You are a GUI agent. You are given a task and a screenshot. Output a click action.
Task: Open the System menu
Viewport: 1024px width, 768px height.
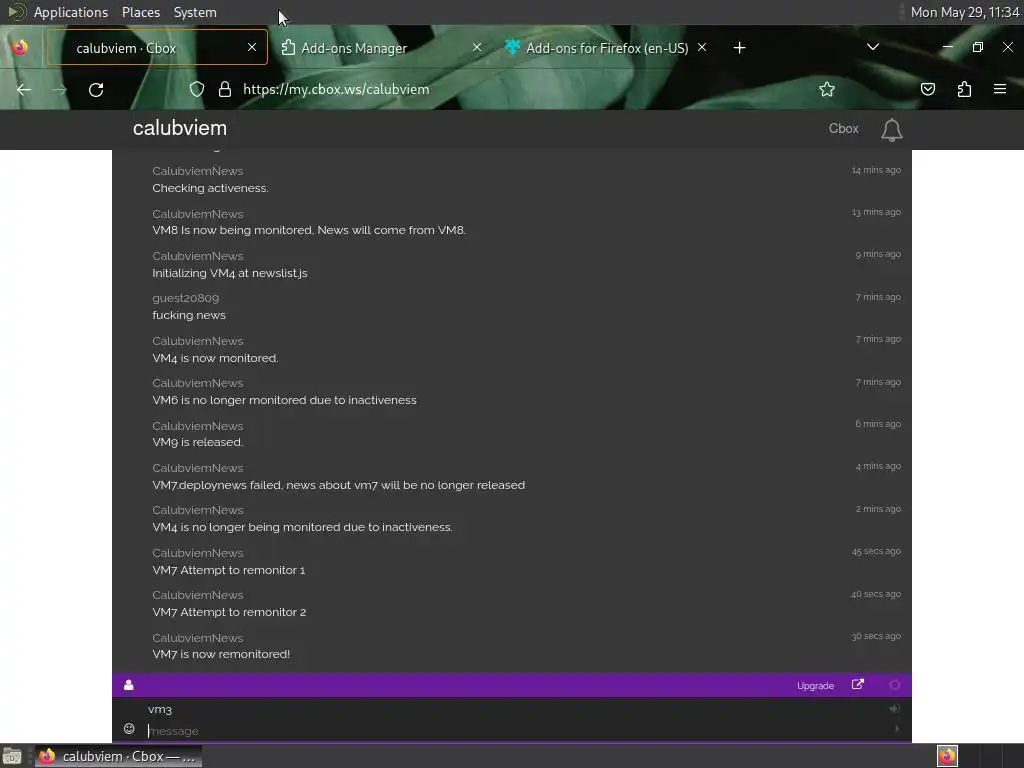coord(195,12)
